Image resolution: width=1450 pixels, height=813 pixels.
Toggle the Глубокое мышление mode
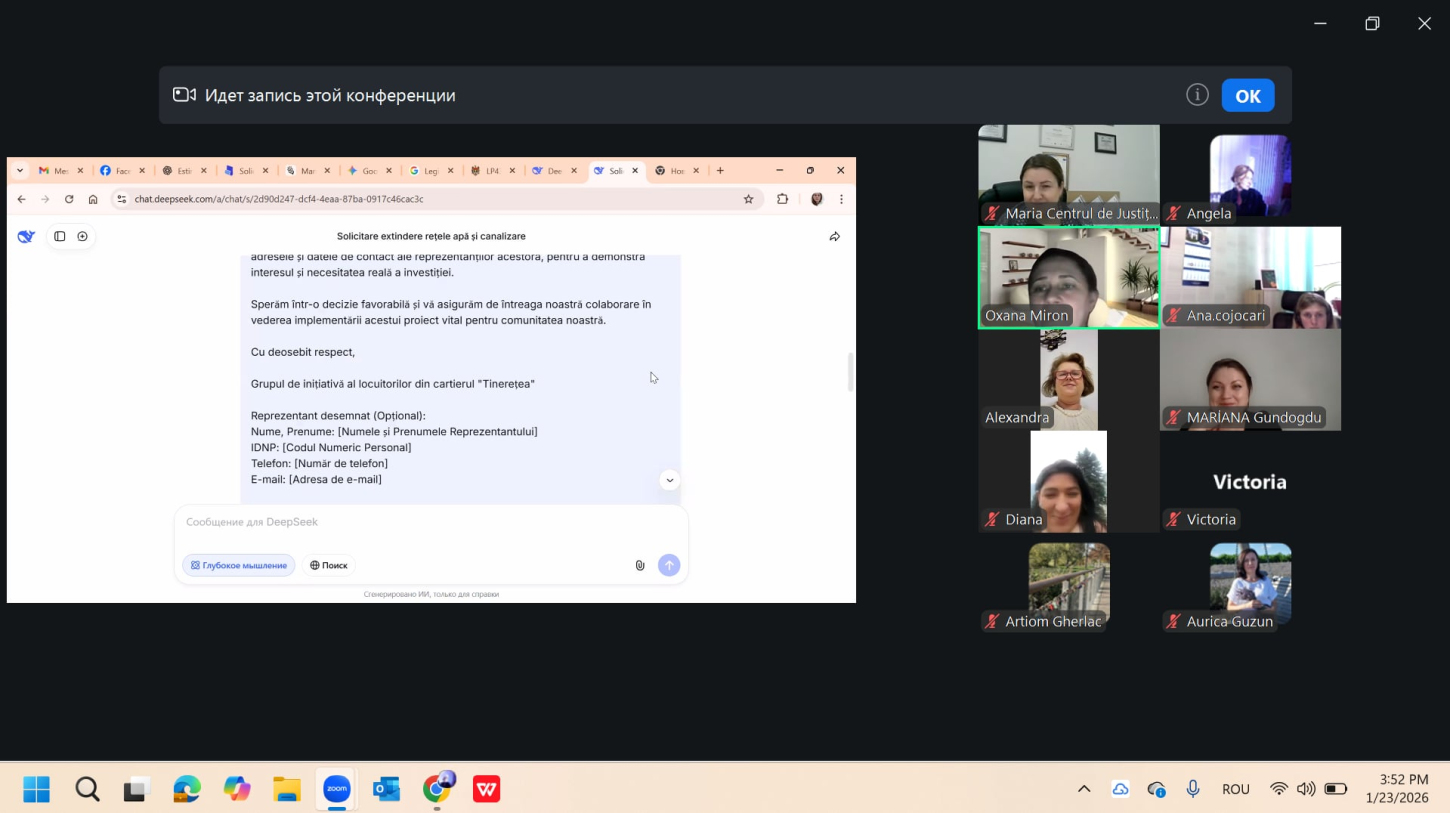239,565
